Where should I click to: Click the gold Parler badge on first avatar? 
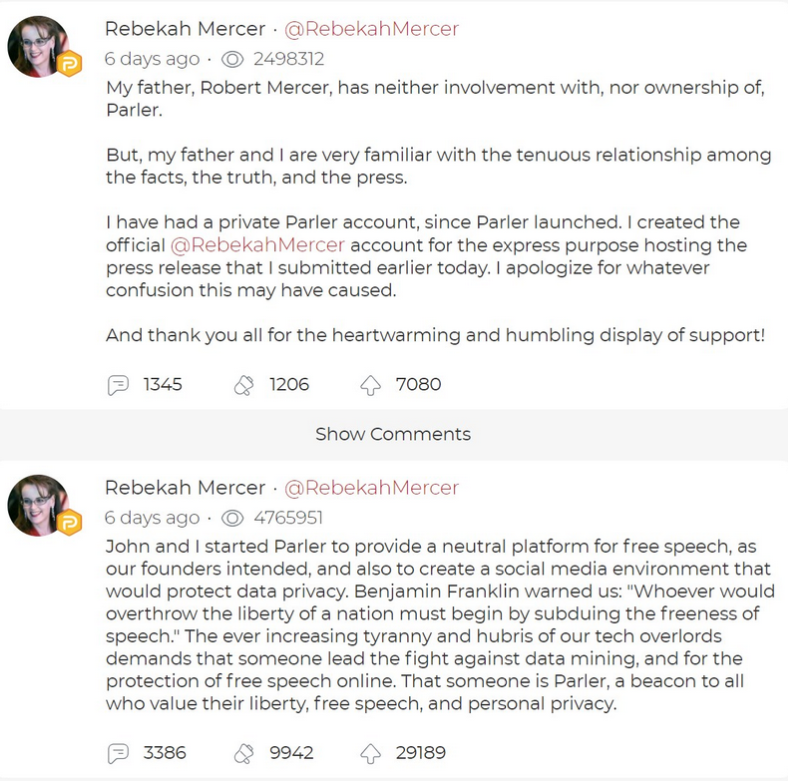coord(69,63)
